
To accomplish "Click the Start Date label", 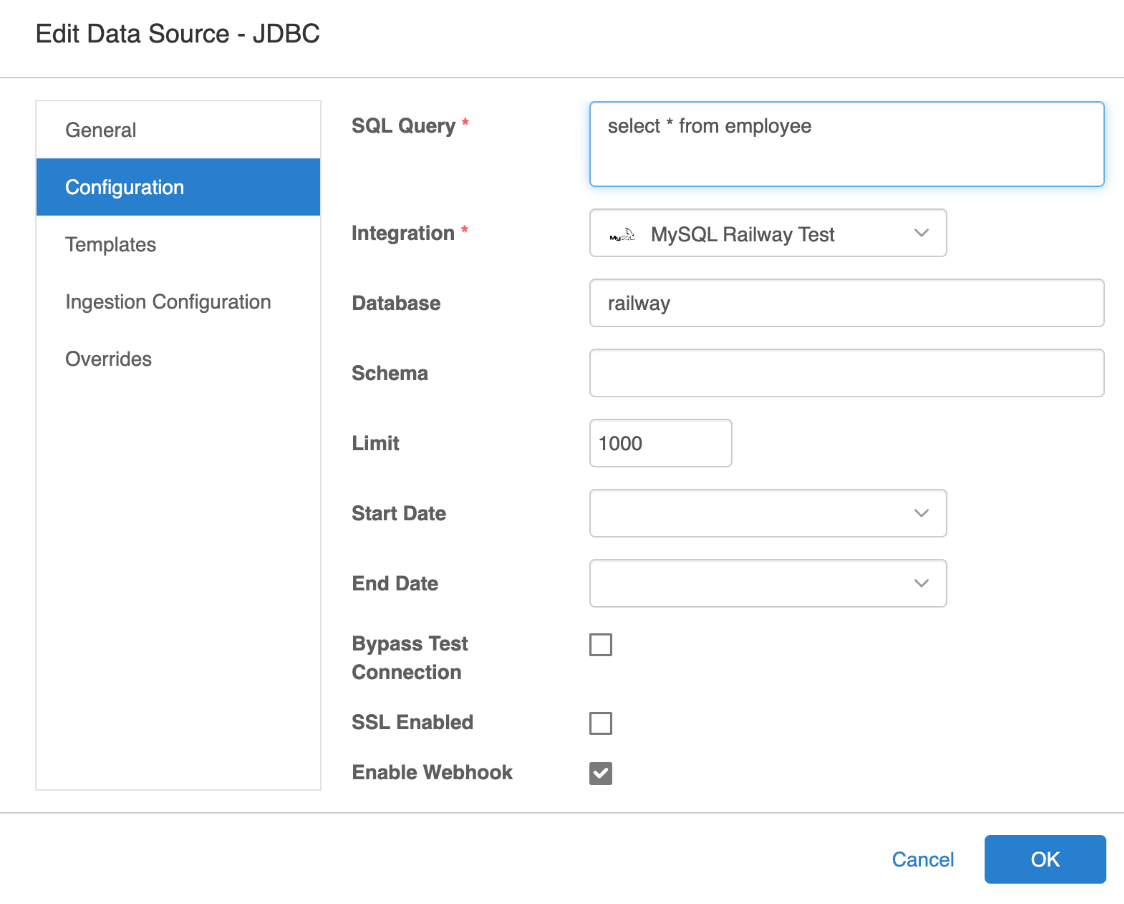I will [x=399, y=513].
